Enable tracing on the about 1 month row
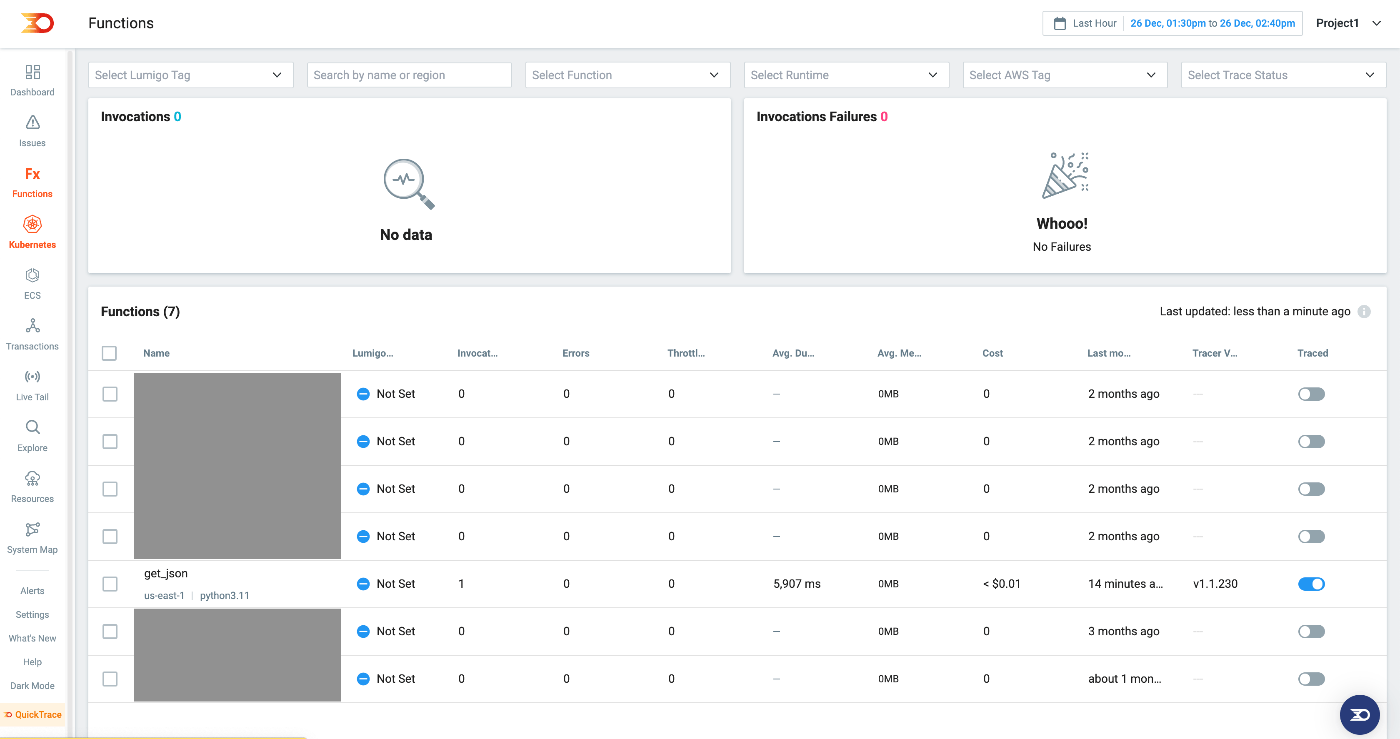The width and height of the screenshot is (1400, 739). (x=1311, y=679)
